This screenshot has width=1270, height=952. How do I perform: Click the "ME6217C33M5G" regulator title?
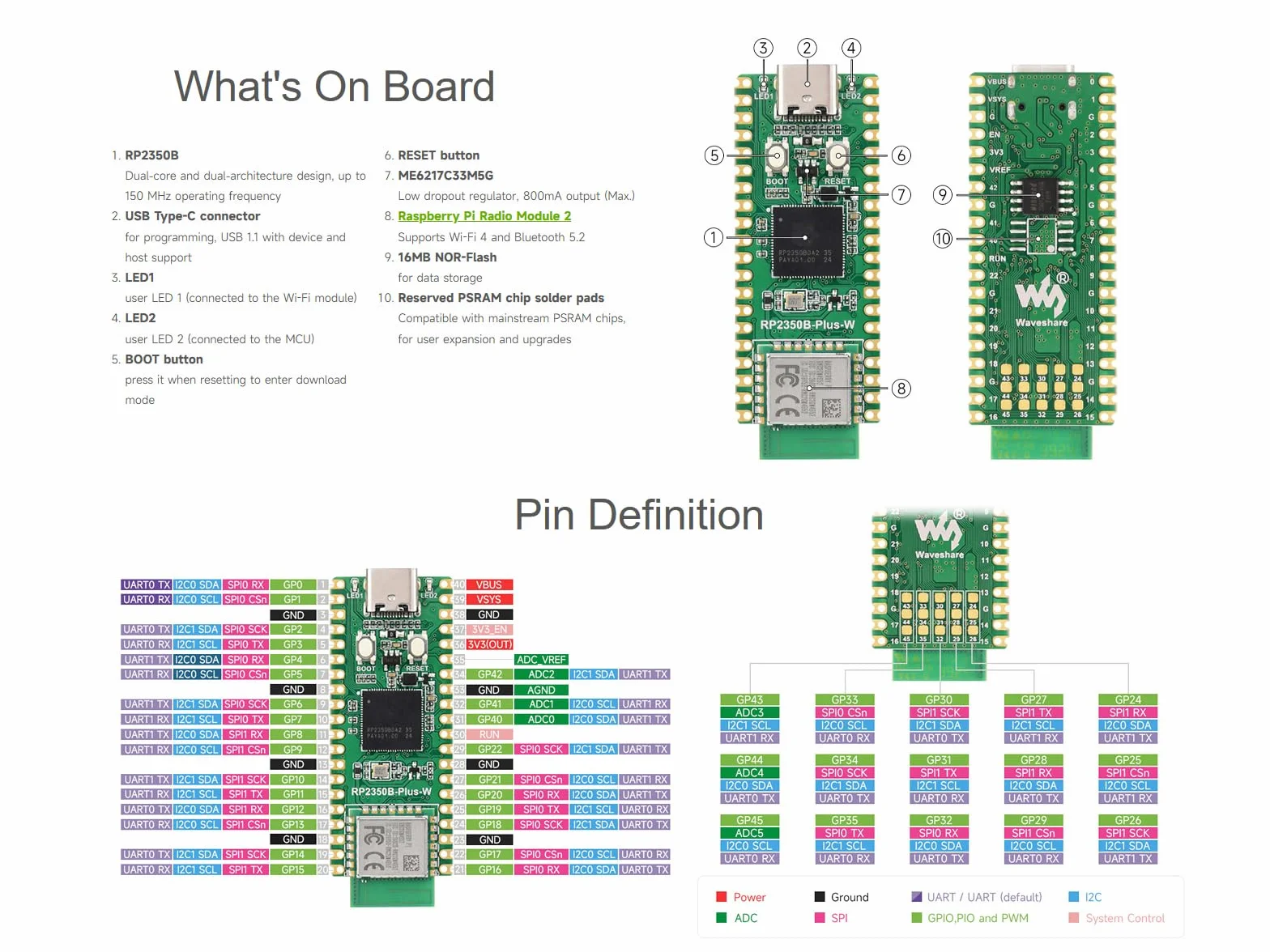tap(445, 176)
